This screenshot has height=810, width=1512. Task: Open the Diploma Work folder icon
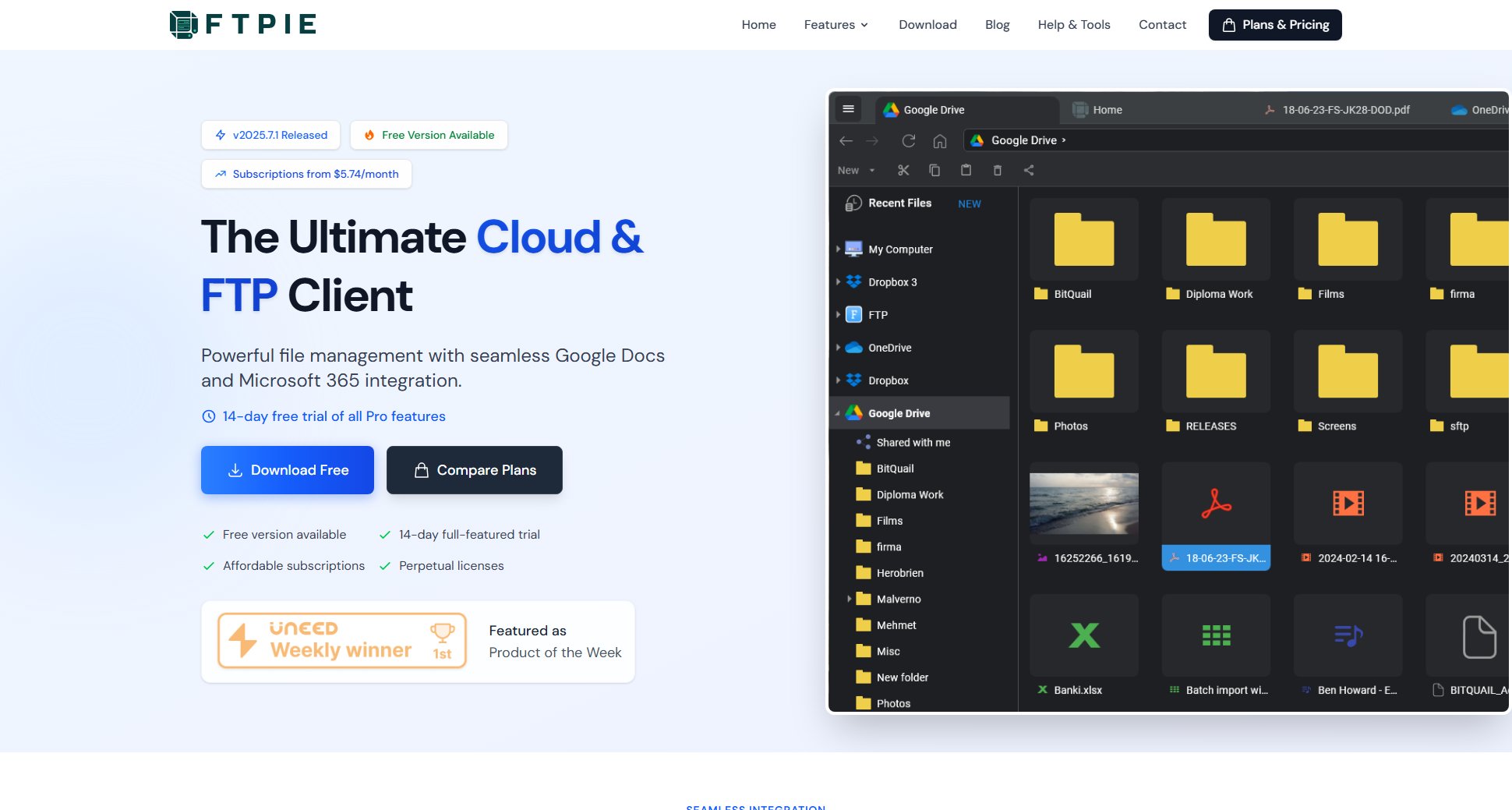(1216, 239)
